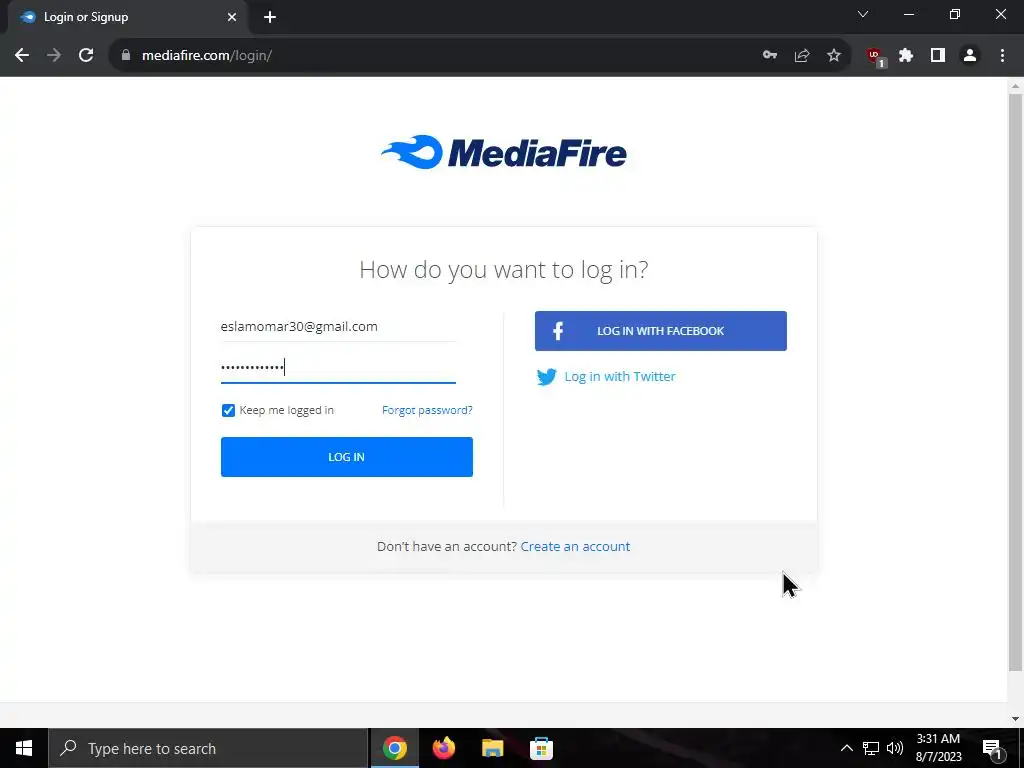Image resolution: width=1024 pixels, height=768 pixels.
Task: Bookmark this tab with star icon
Action: tap(834, 56)
